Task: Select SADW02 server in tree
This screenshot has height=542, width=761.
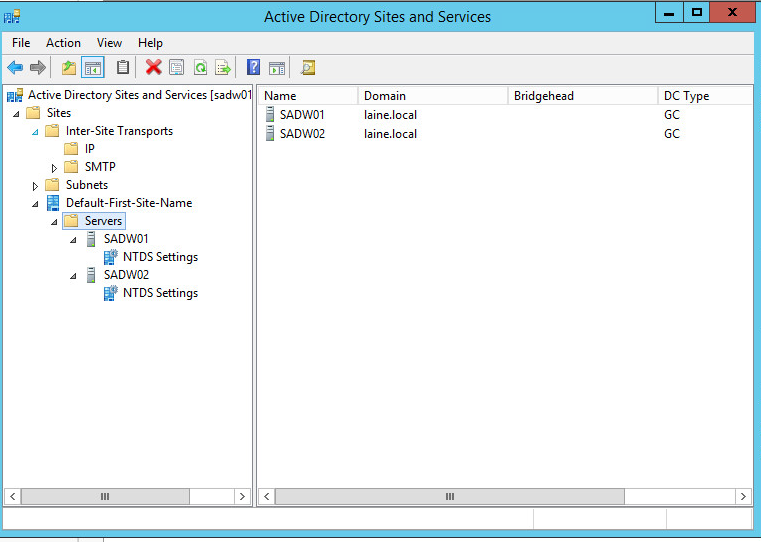Action: tap(126, 274)
